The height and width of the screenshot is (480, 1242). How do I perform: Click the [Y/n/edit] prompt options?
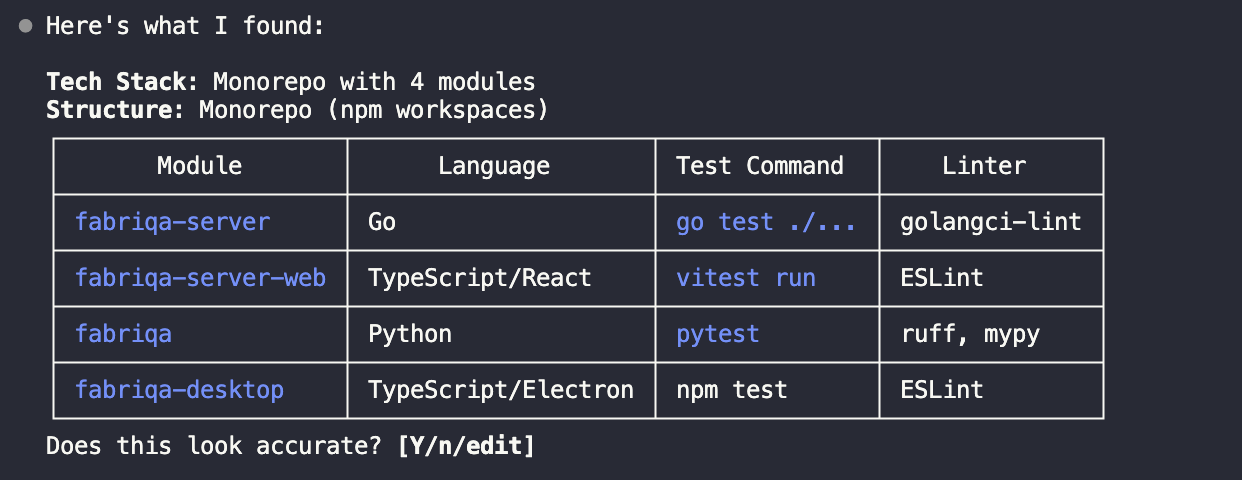(466, 445)
